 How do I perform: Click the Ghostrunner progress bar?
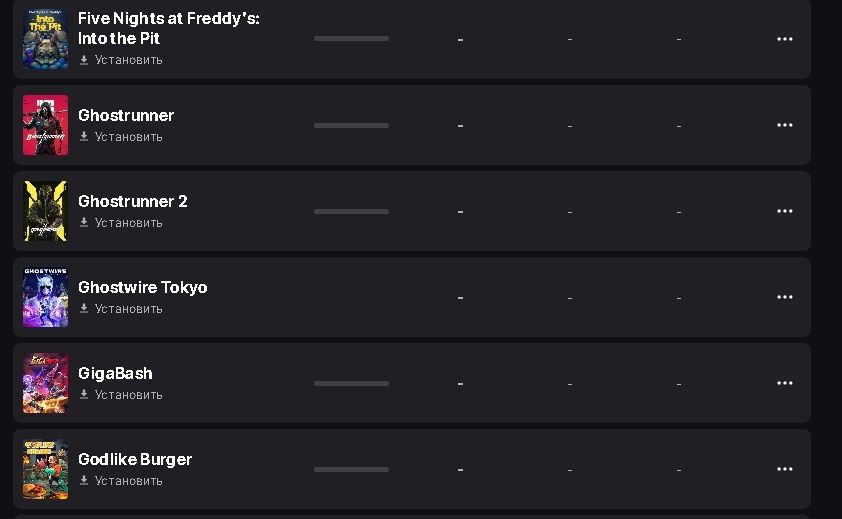[x=351, y=125]
